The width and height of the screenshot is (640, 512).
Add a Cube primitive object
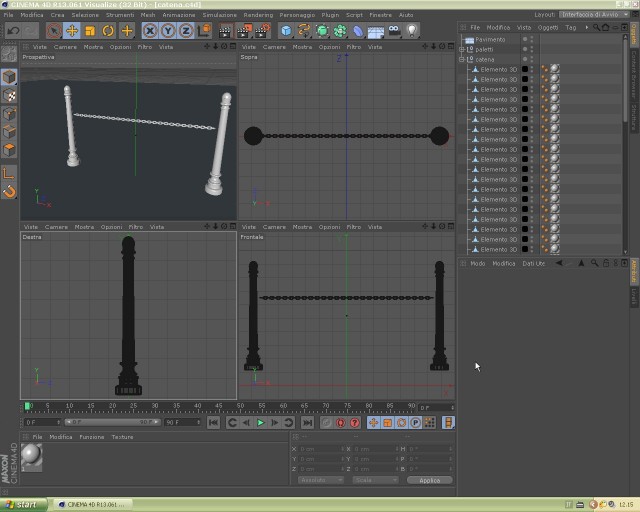[287, 31]
